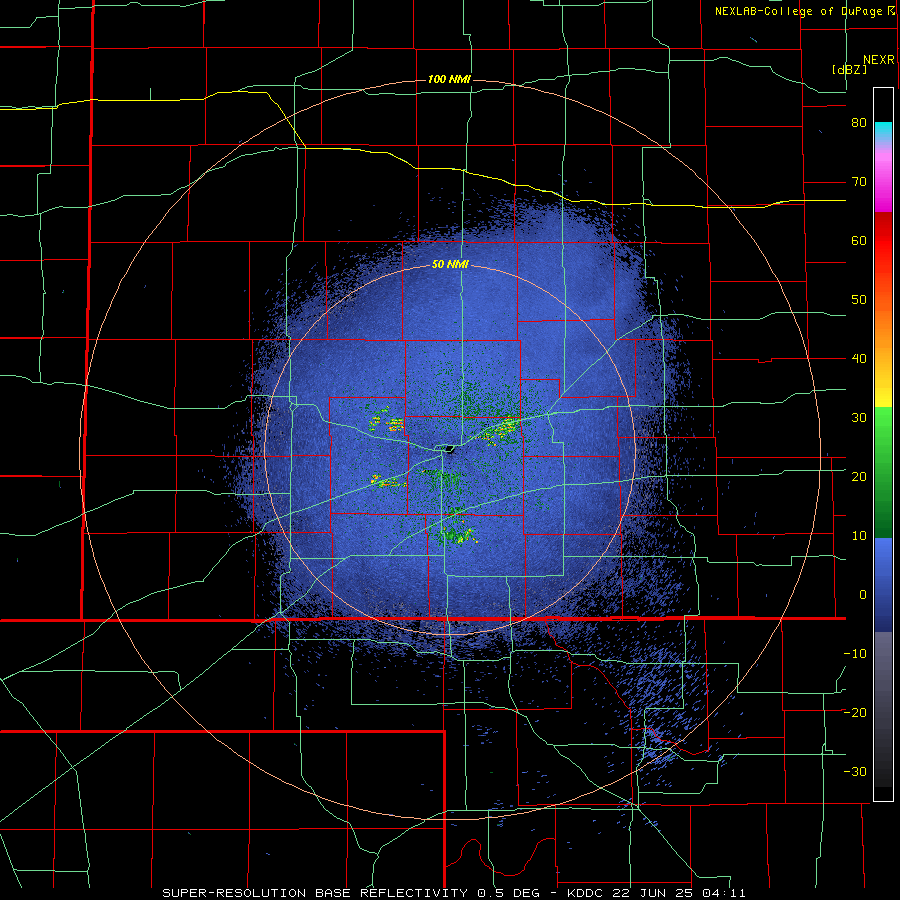Click the KDDC radar site marker at center

coord(449,448)
